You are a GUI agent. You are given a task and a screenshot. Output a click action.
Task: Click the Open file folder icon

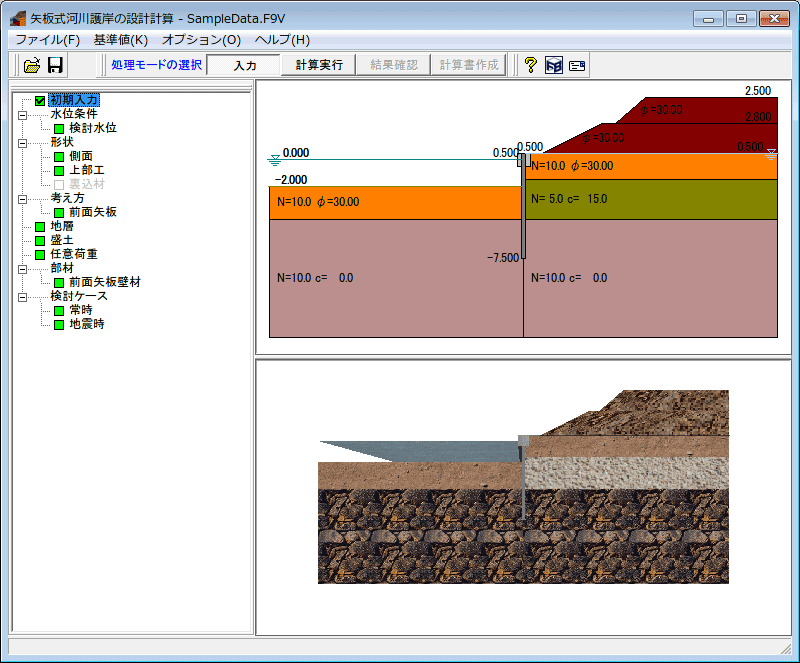[x=32, y=65]
